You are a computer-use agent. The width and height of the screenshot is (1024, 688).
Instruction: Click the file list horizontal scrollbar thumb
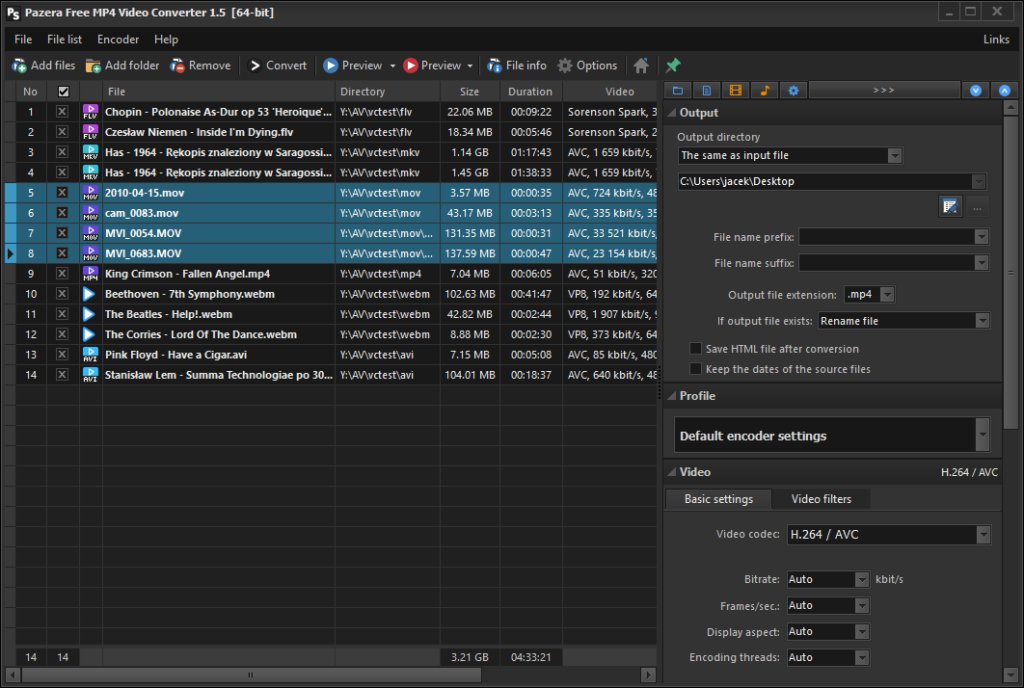click(251, 674)
